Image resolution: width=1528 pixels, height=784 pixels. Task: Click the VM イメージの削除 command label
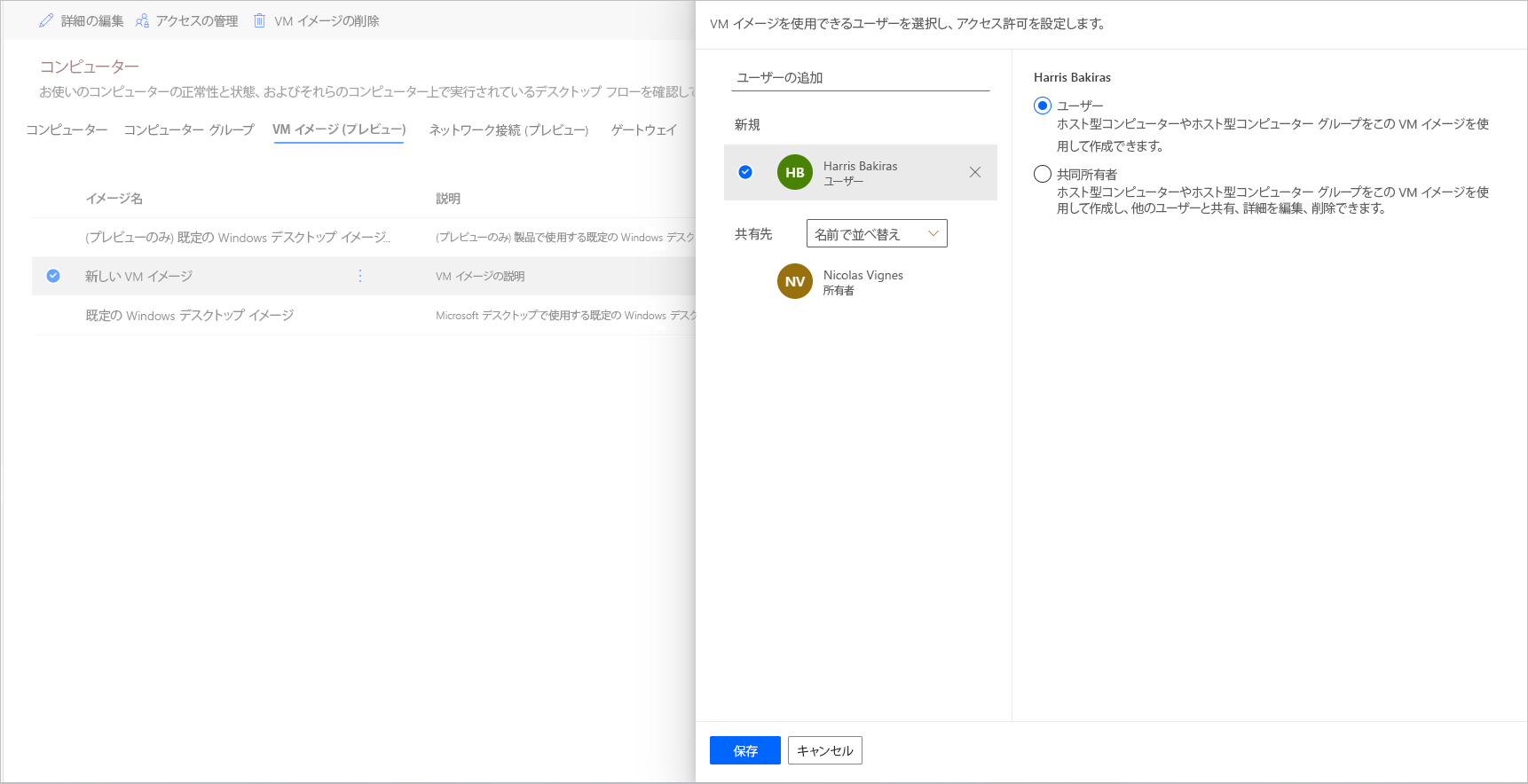(327, 20)
